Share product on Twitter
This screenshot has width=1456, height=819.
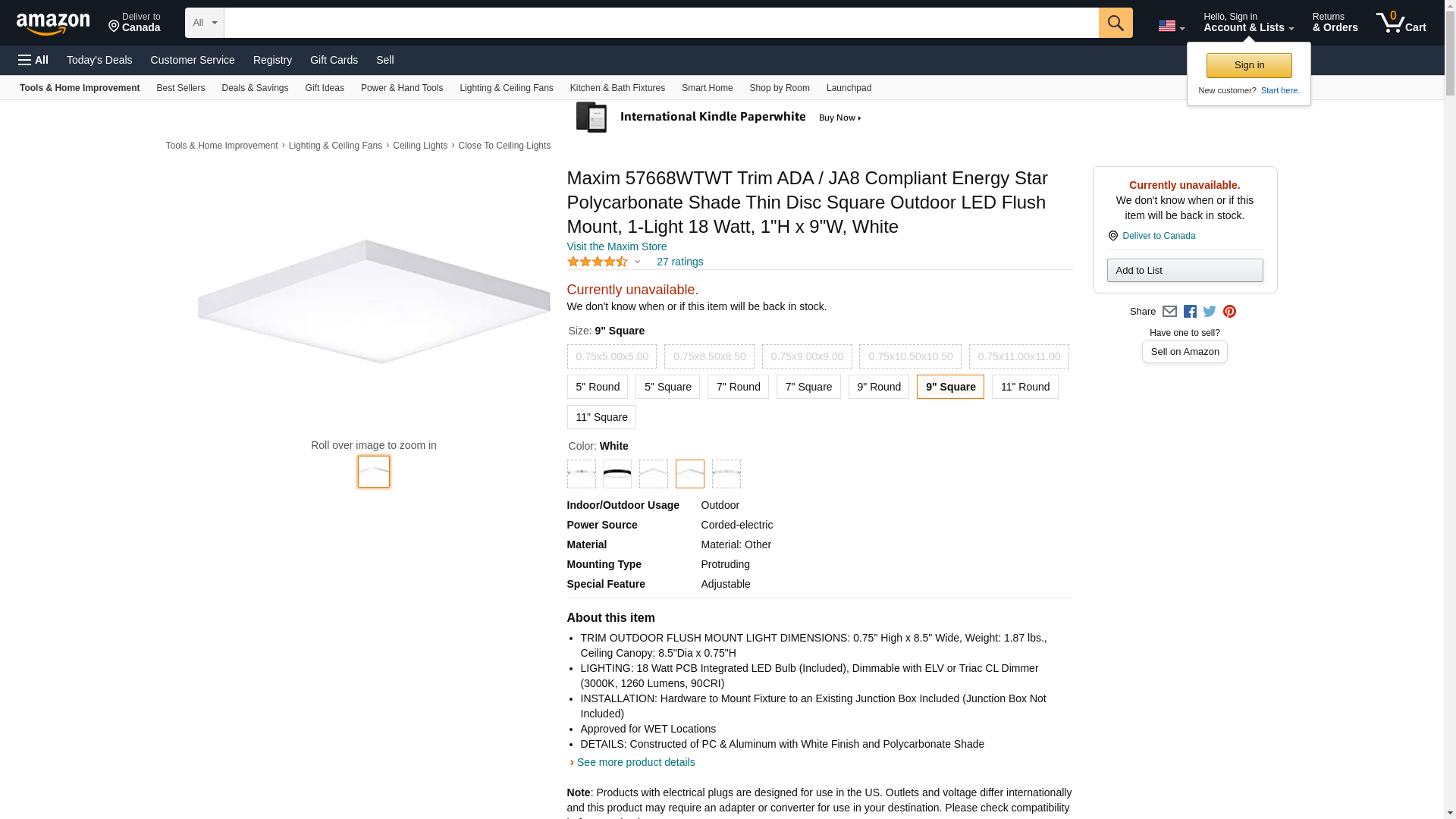tap(1210, 312)
